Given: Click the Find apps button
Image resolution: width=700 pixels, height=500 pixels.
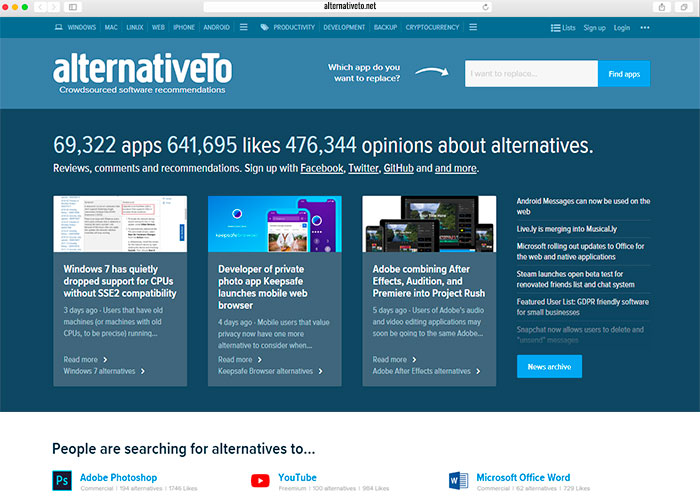Looking at the screenshot, I should (x=624, y=74).
